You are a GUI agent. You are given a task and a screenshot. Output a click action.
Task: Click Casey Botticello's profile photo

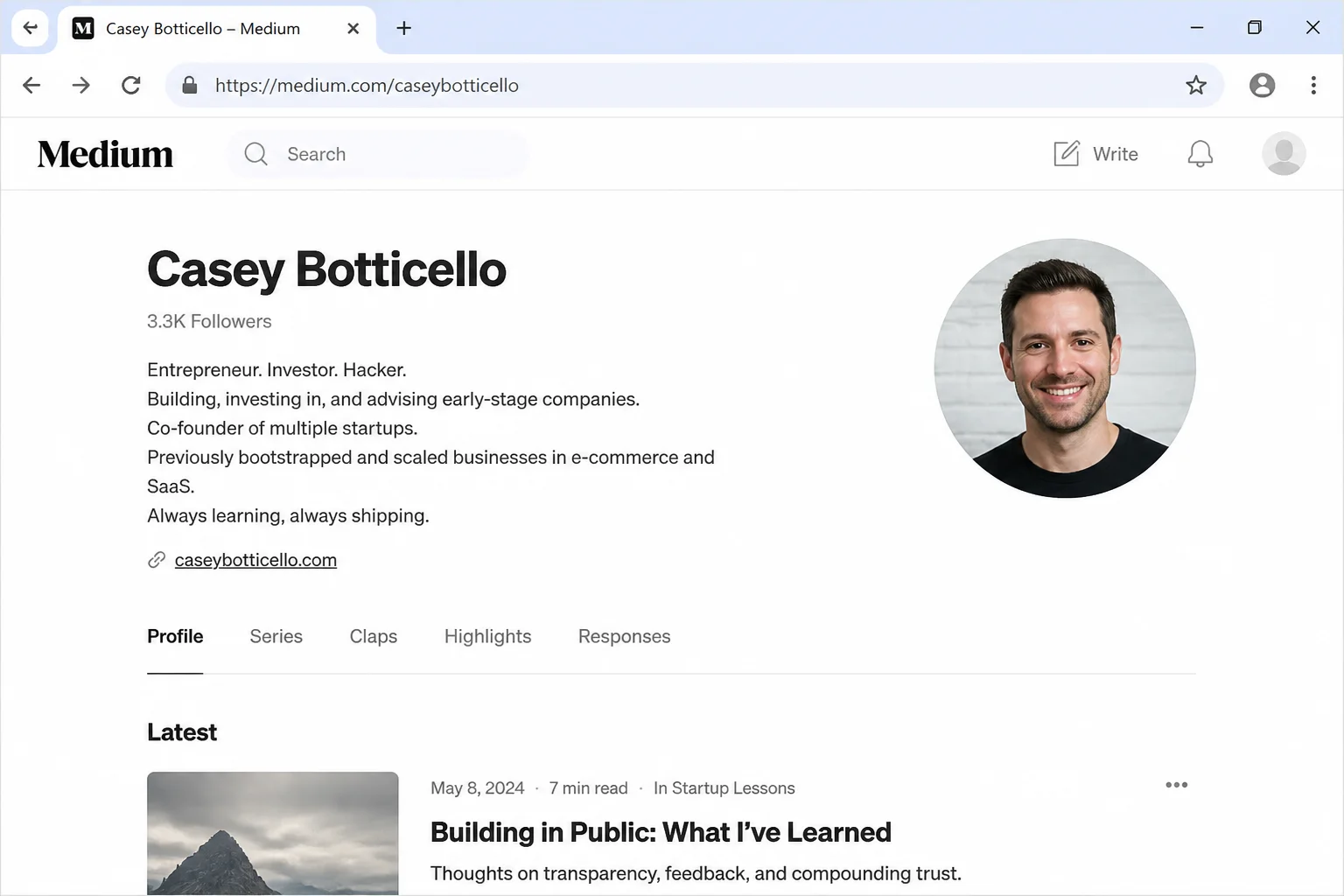pyautogui.click(x=1065, y=368)
